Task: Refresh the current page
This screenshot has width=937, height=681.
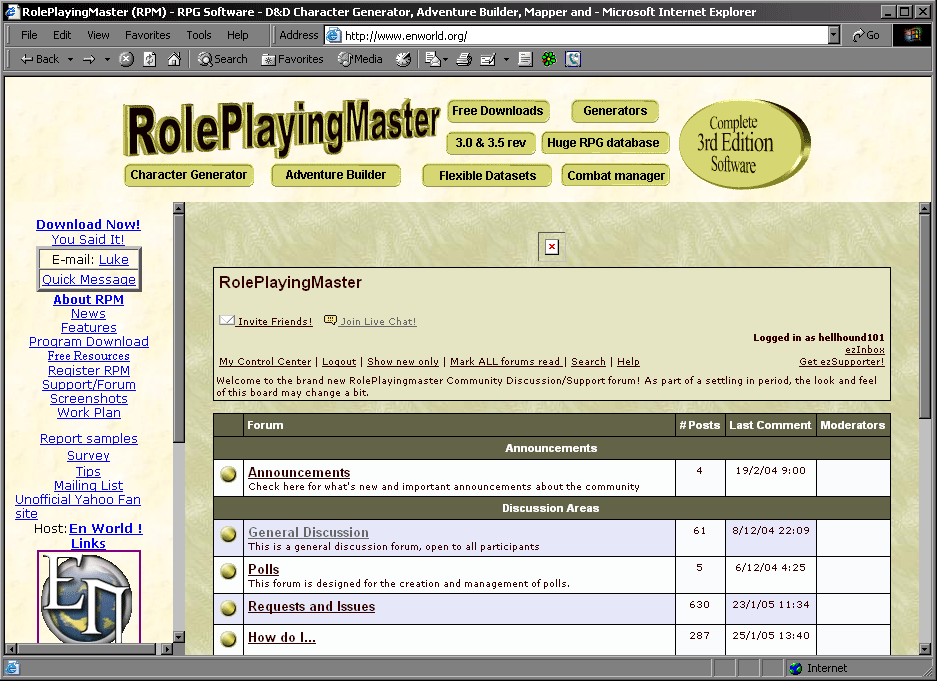Action: coord(149,59)
